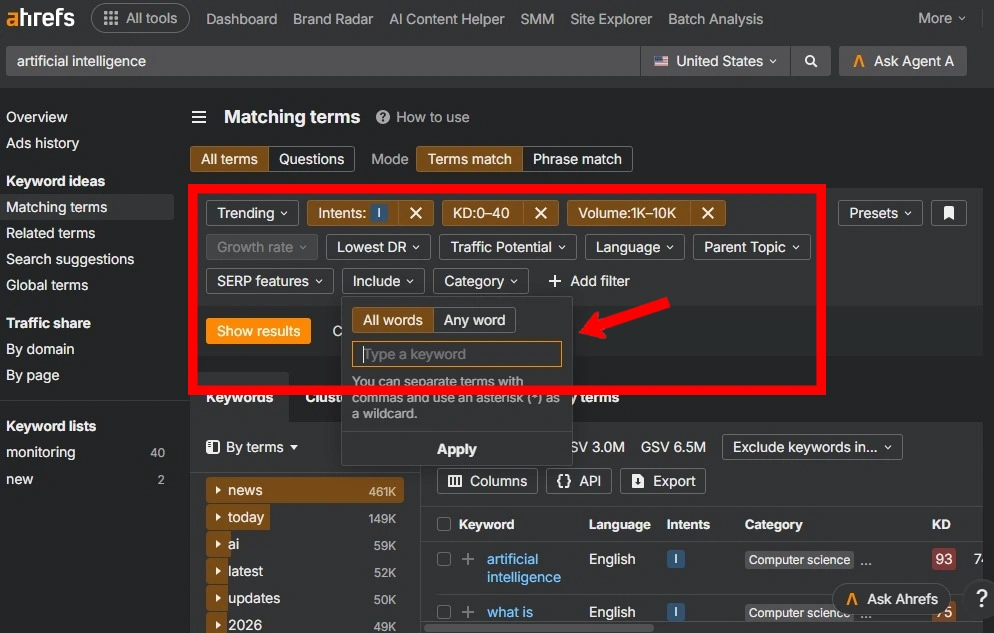Open the Language filter dropdown
The width and height of the screenshot is (994, 633).
tap(635, 247)
